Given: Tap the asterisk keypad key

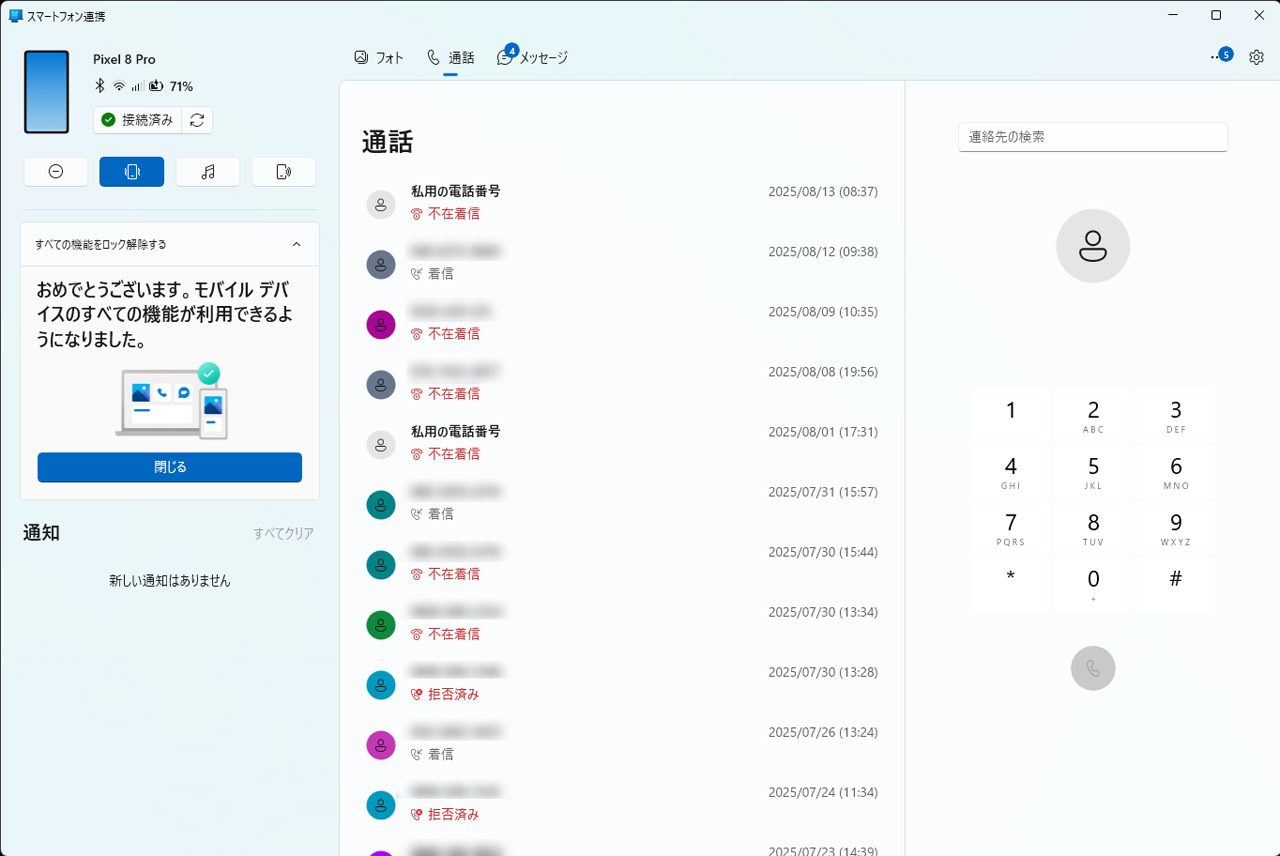Looking at the screenshot, I should [1011, 584].
